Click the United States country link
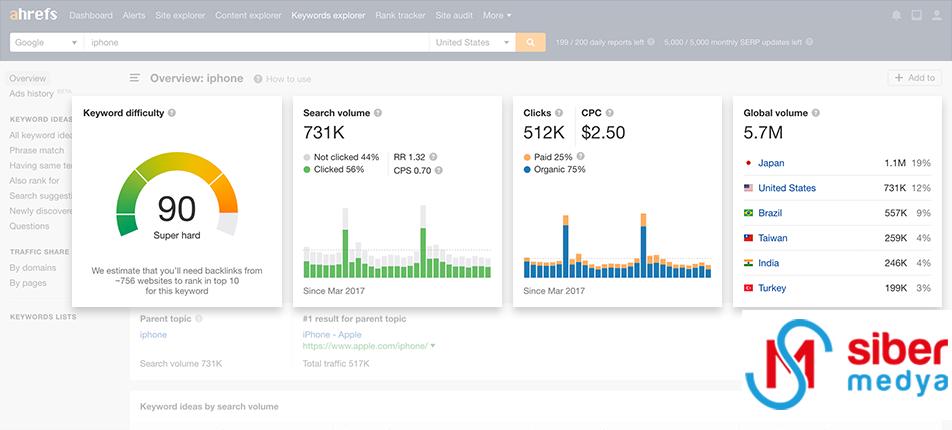The height and width of the screenshot is (430, 952). [x=787, y=188]
